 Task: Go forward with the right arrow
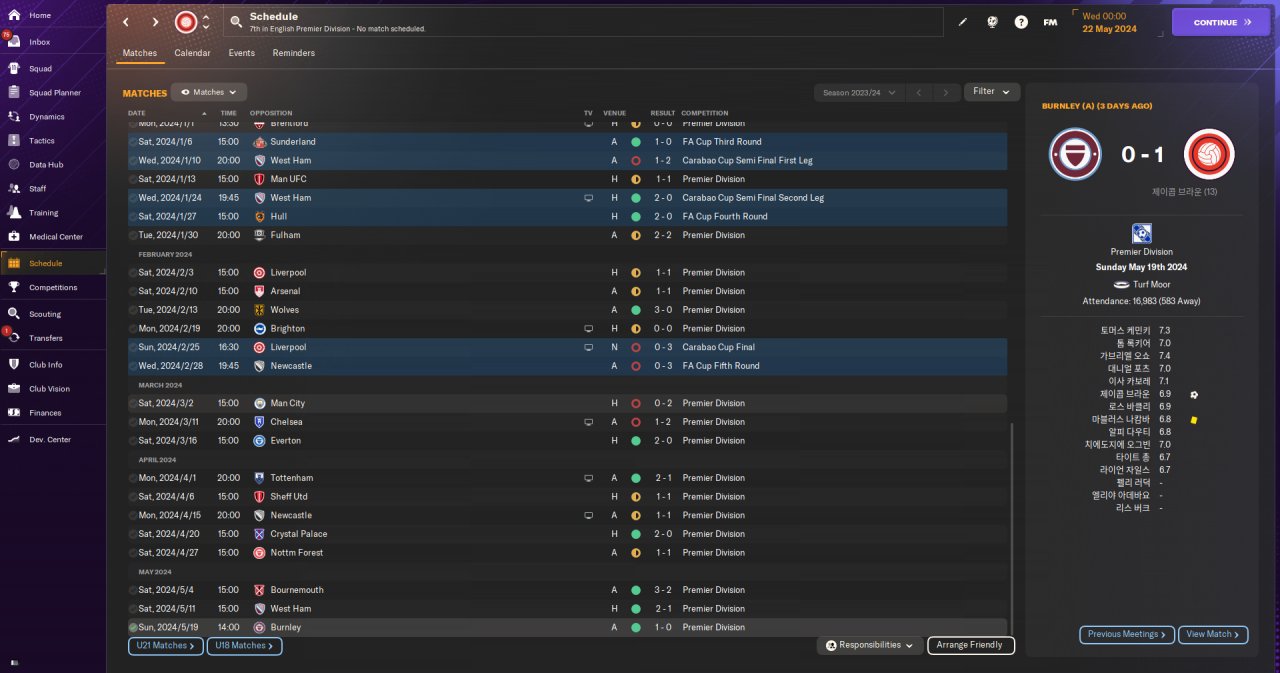coord(155,22)
